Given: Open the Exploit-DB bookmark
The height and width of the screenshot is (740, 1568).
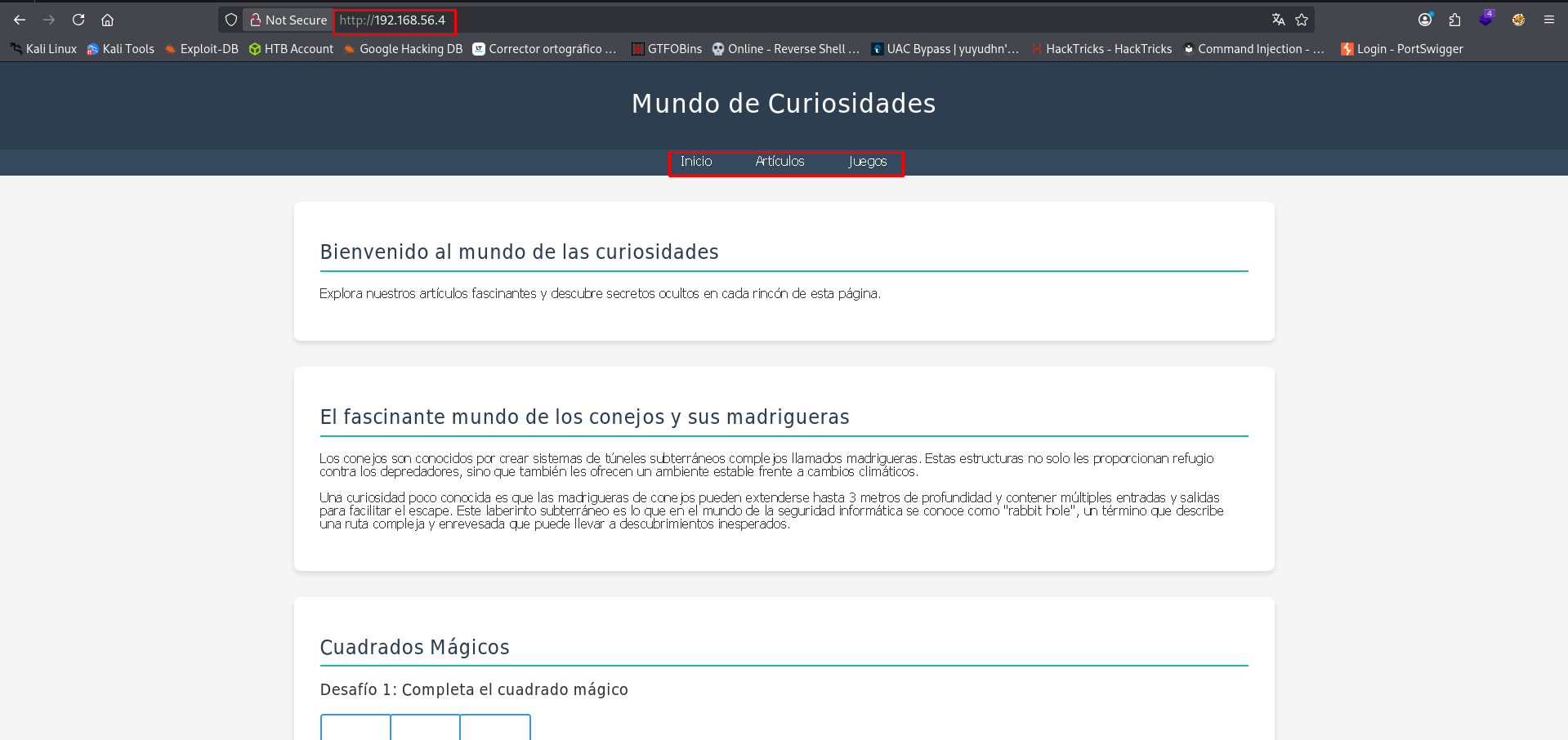Looking at the screenshot, I should 202,49.
